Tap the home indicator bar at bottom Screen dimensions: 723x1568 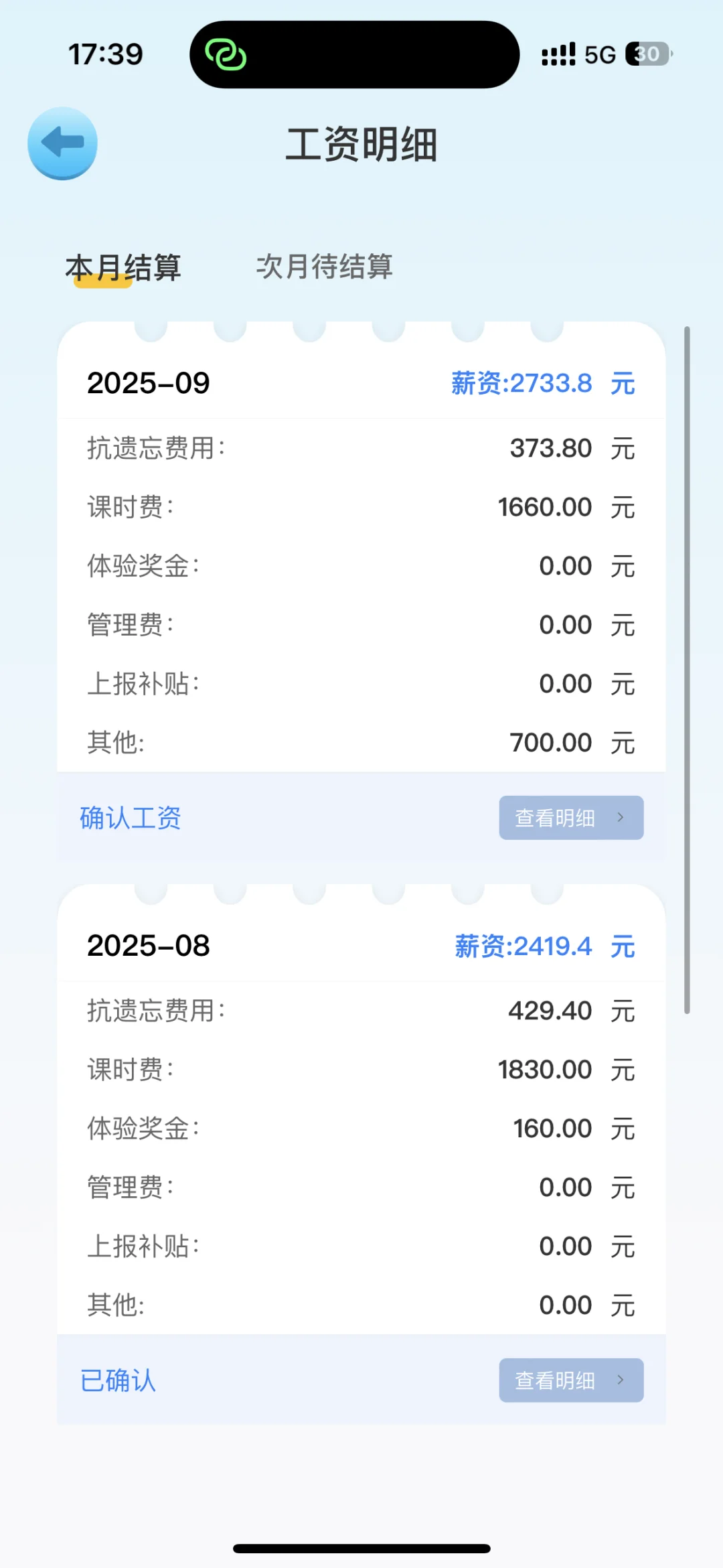[x=361, y=1549]
